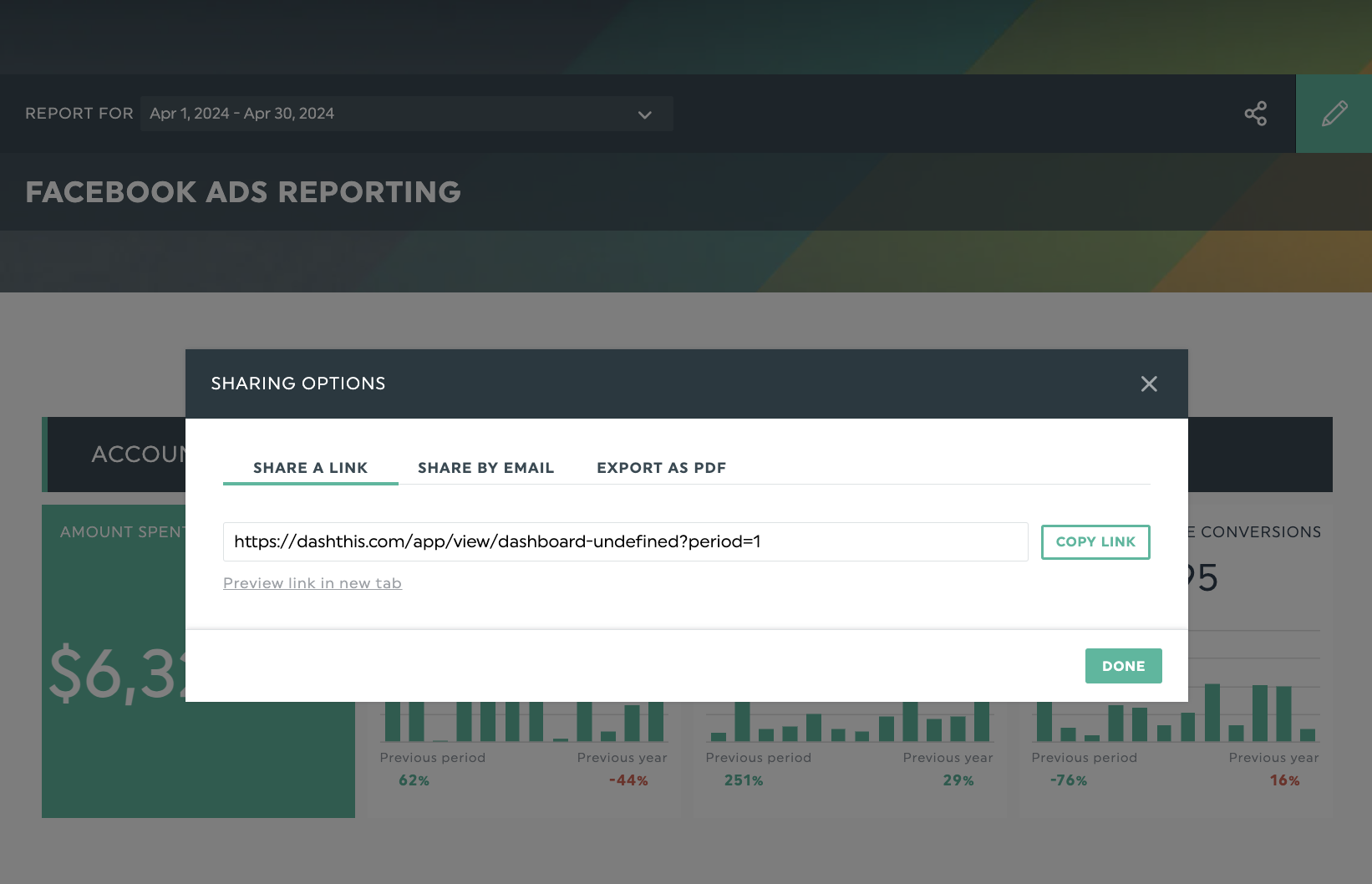Click the Sharing Options dialog title
Screen dimensions: 1372x884
298,384
